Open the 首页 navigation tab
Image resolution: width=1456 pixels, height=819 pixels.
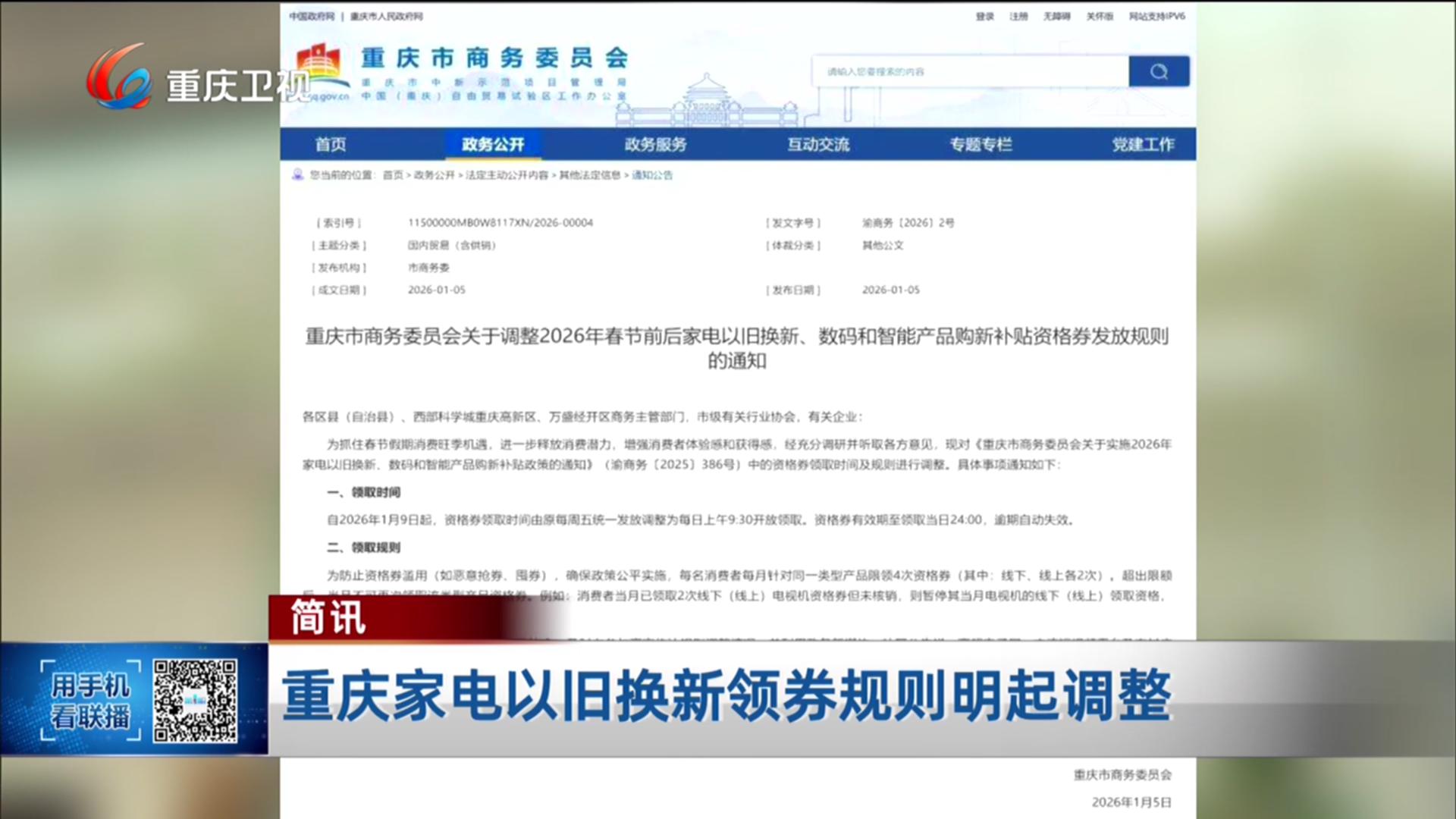coord(331,144)
